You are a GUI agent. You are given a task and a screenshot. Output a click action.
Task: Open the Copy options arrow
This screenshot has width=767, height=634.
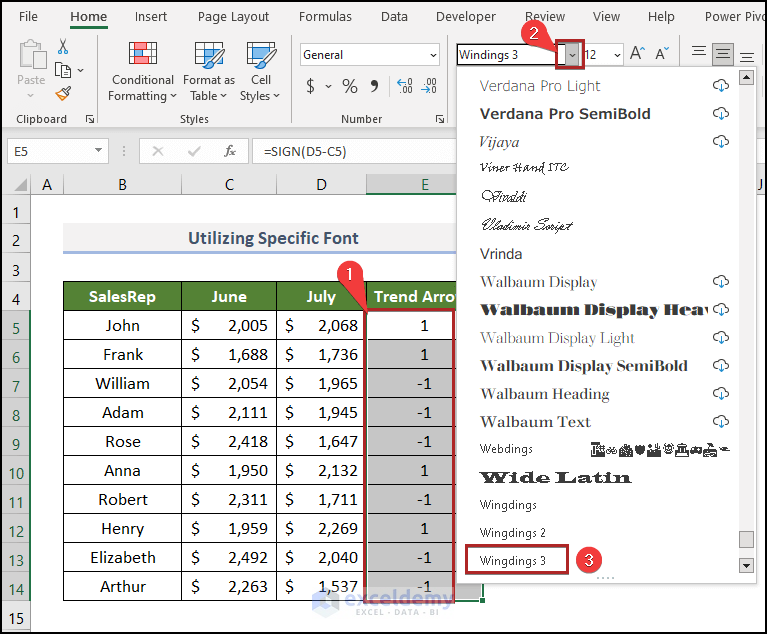80,70
